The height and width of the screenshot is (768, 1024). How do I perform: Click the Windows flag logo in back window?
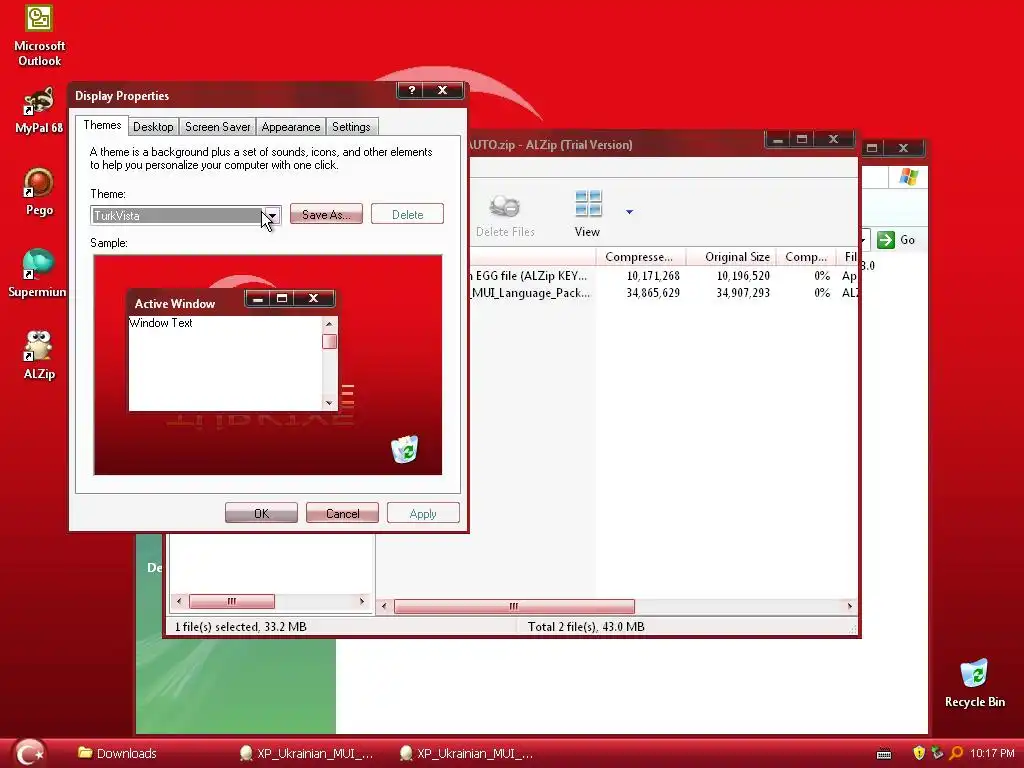tap(908, 177)
